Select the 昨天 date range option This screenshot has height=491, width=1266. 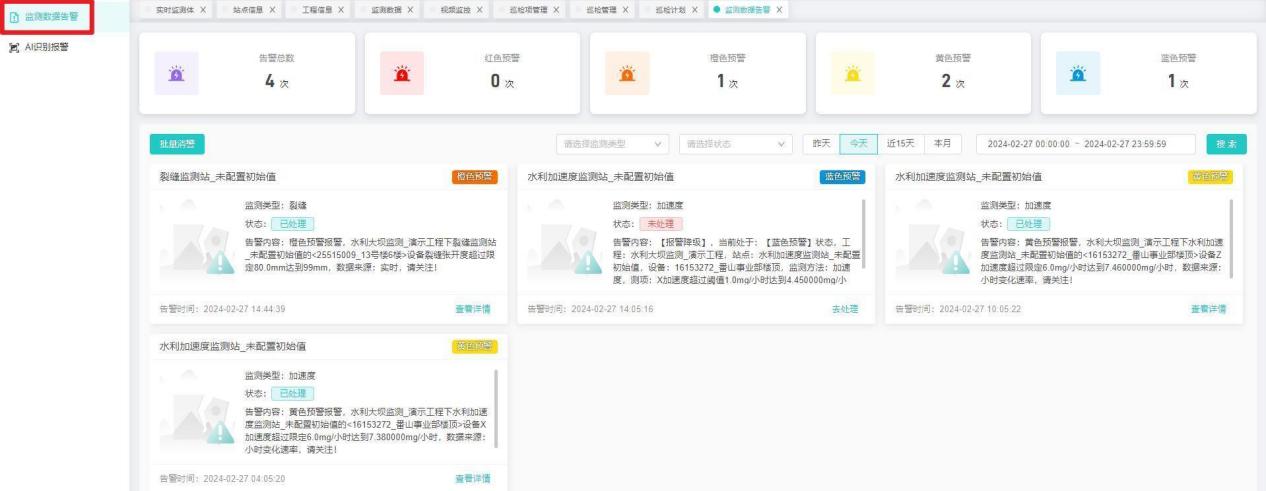pos(821,143)
